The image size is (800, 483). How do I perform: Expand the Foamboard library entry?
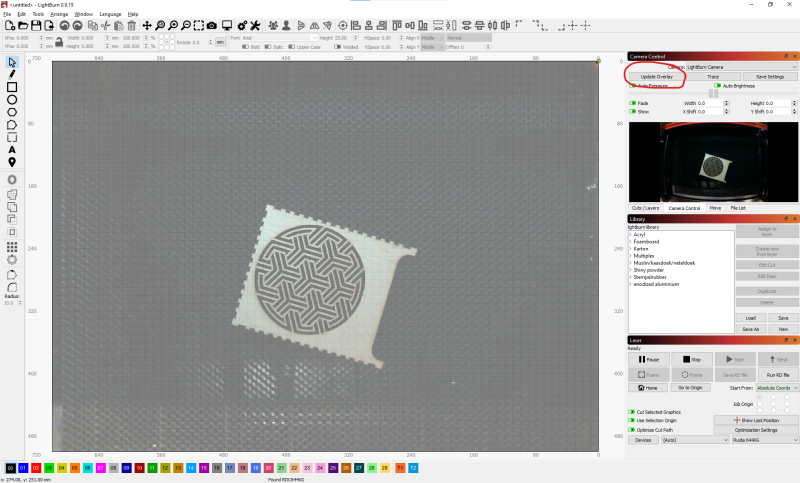631,242
